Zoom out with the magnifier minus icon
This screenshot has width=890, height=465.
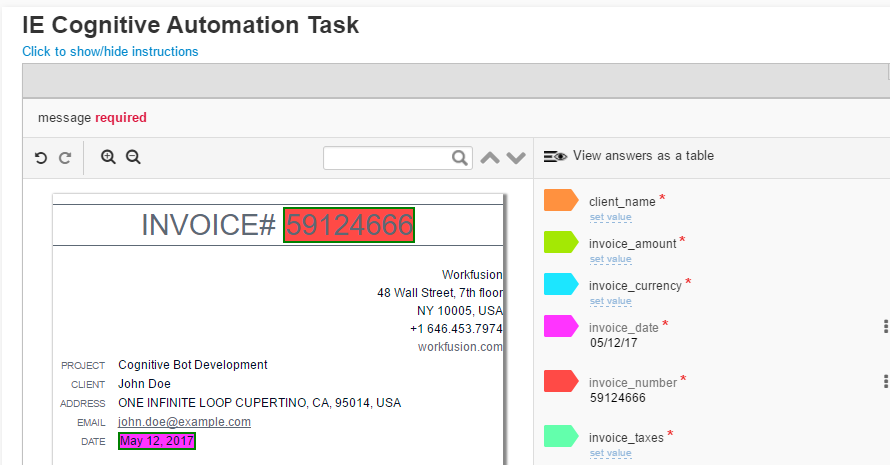coord(133,157)
